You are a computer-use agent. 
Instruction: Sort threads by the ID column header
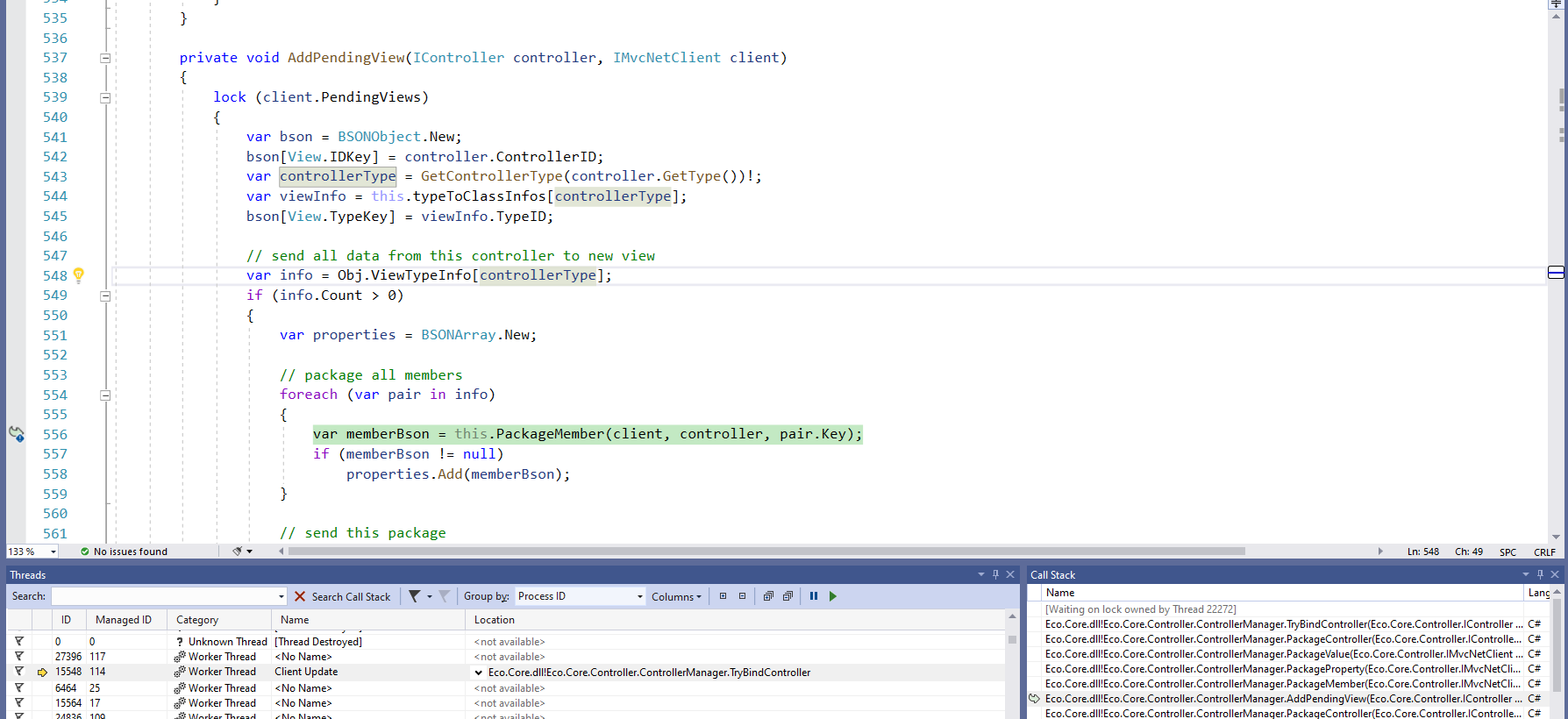pyautogui.click(x=66, y=620)
